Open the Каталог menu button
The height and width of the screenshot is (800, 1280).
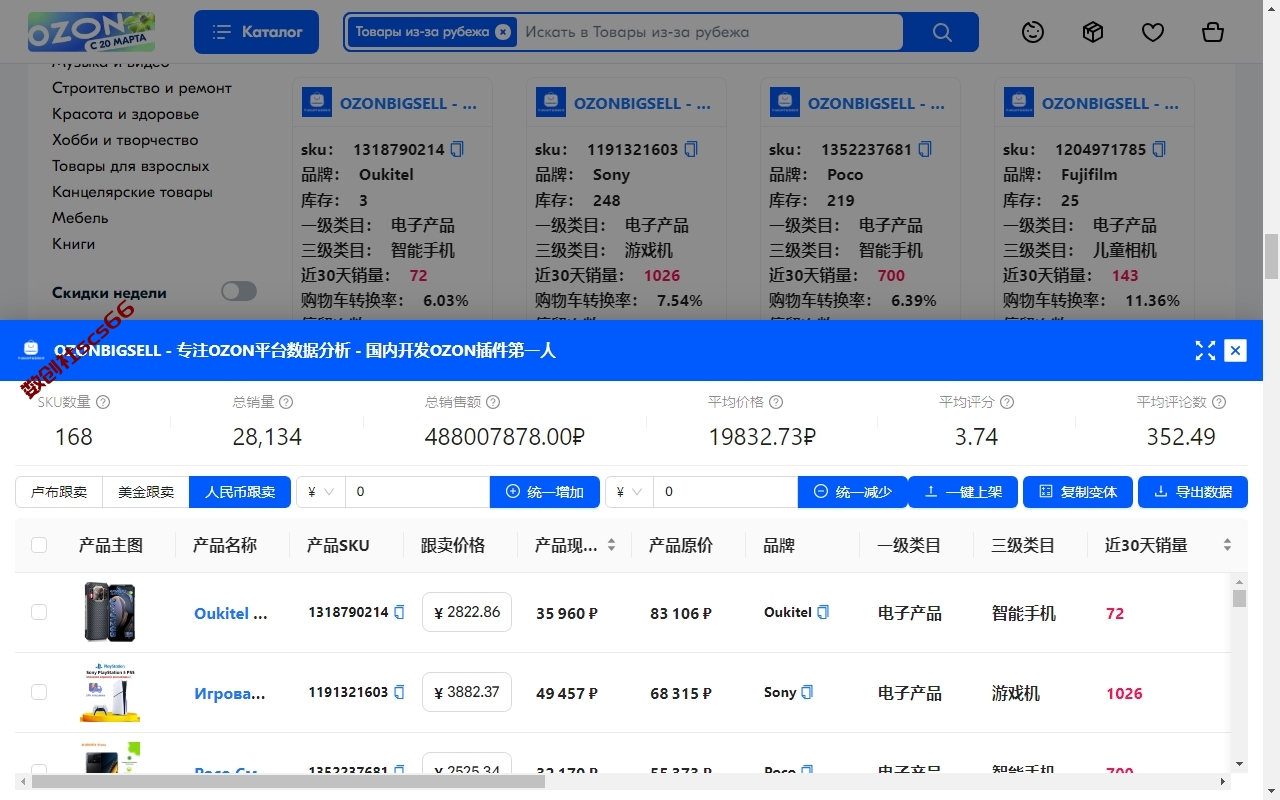(x=256, y=32)
